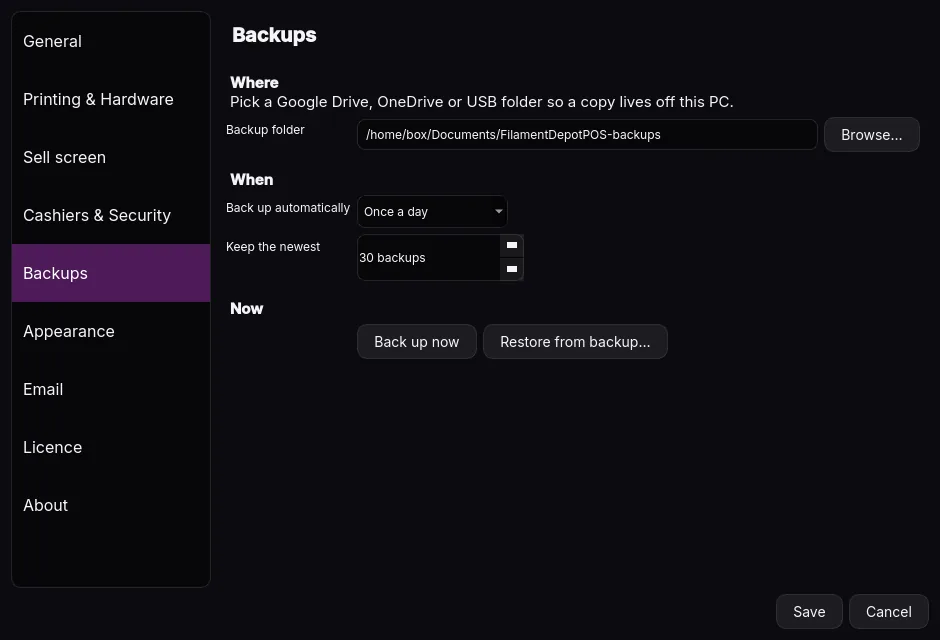
Task: Click the Where section heading
Action: (254, 83)
